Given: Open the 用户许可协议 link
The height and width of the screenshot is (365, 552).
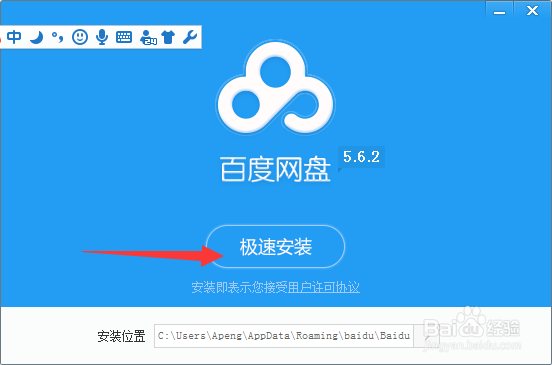Looking at the screenshot, I should 324,287.
